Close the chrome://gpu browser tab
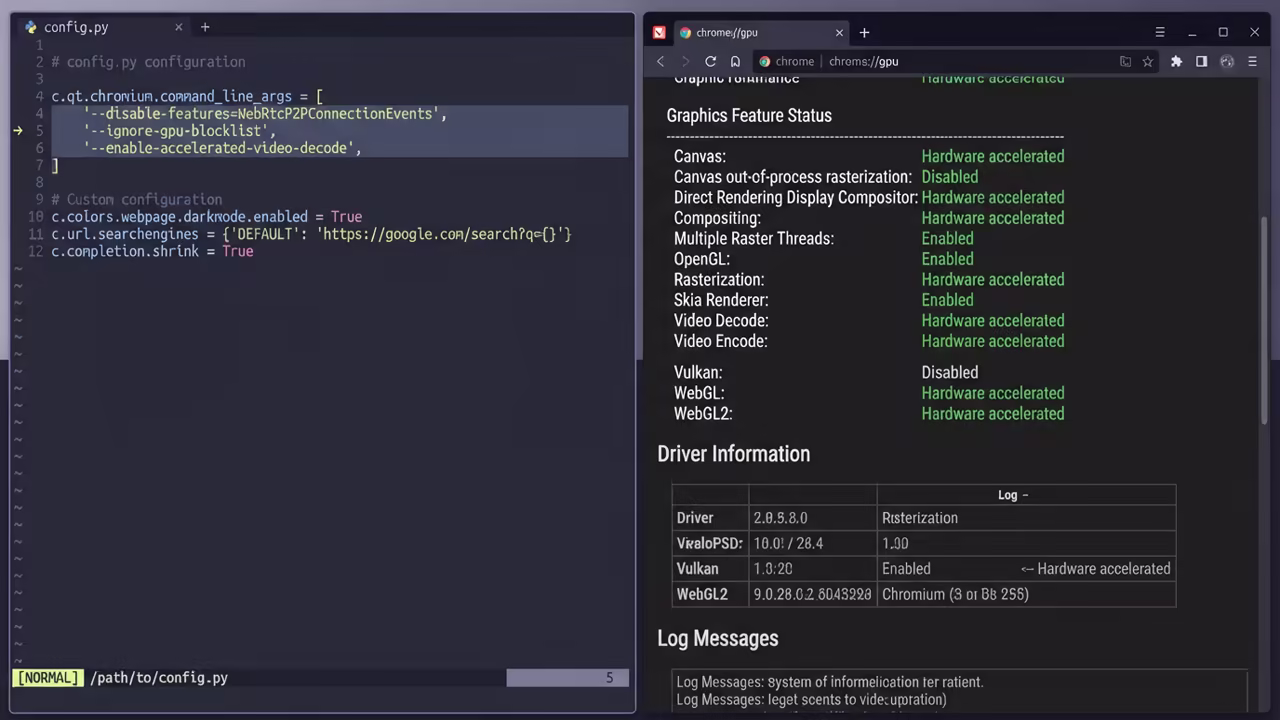The height and width of the screenshot is (720, 1280). coord(839,33)
